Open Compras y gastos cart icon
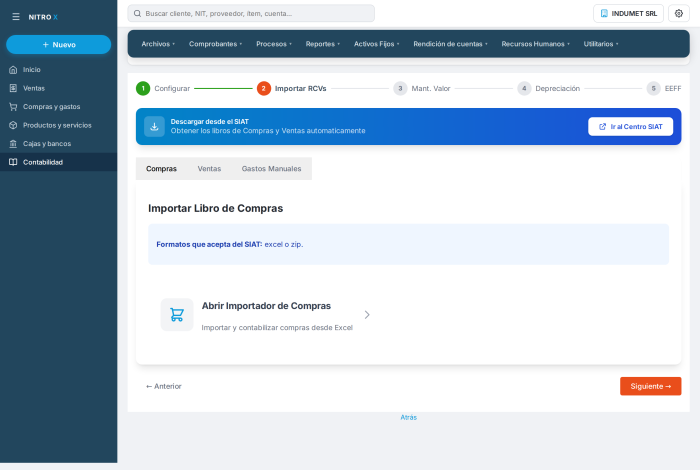700x470 pixels. pyautogui.click(x=13, y=107)
